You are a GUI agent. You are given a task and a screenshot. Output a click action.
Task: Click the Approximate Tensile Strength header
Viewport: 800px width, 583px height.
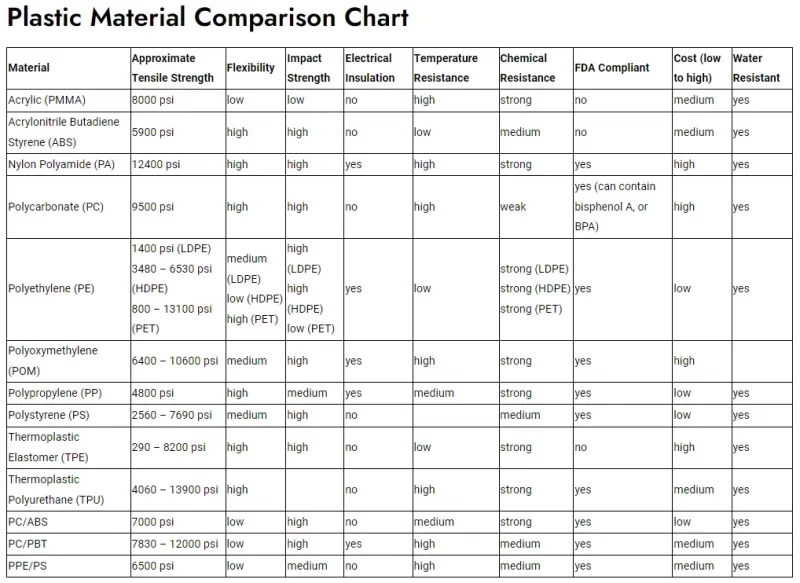click(x=172, y=68)
